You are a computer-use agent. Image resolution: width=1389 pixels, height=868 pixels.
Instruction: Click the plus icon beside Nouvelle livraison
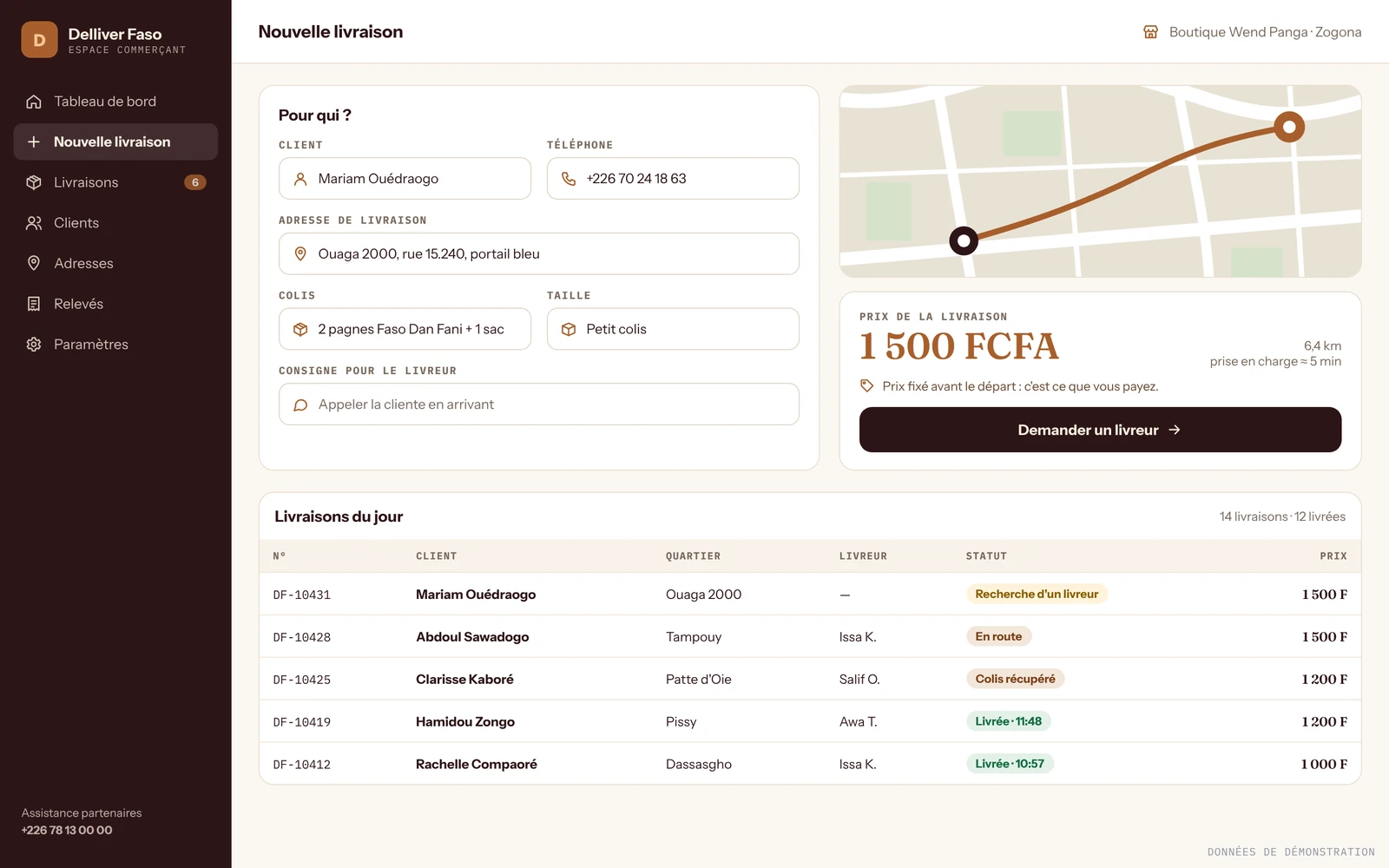point(34,141)
